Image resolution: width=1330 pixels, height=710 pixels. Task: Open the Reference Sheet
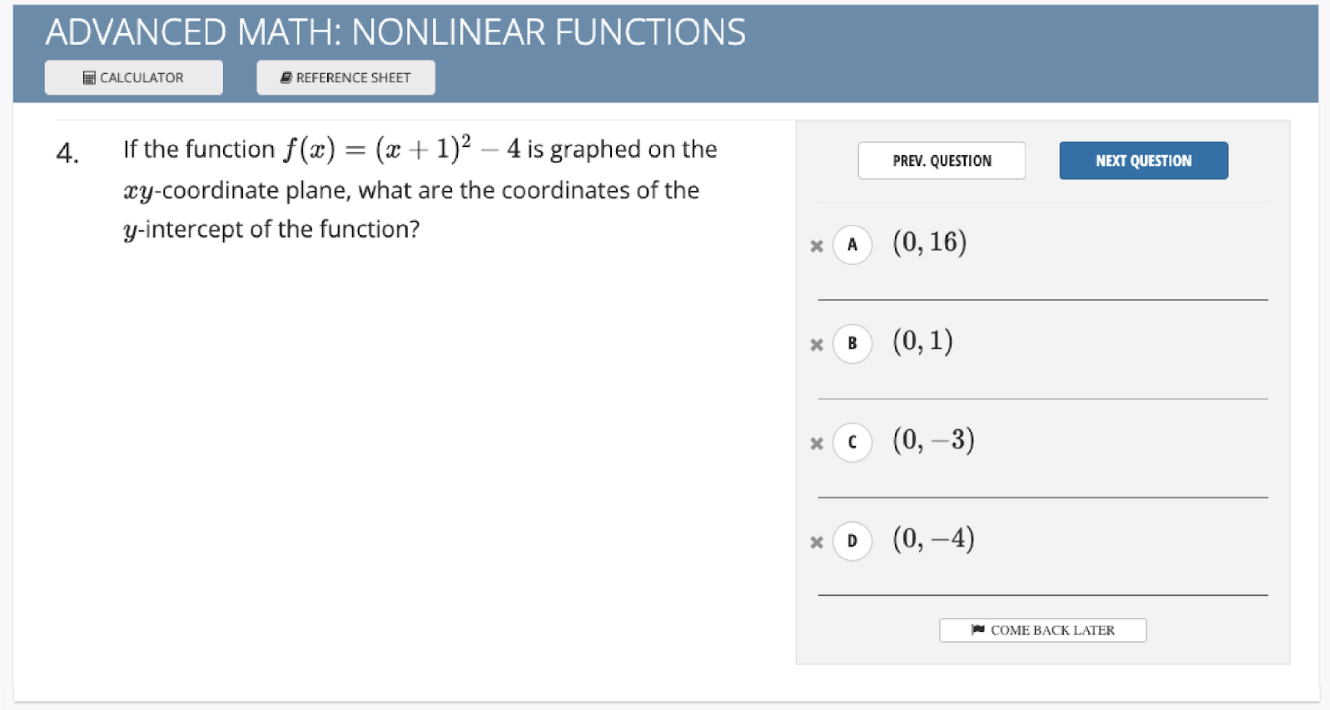pos(345,77)
